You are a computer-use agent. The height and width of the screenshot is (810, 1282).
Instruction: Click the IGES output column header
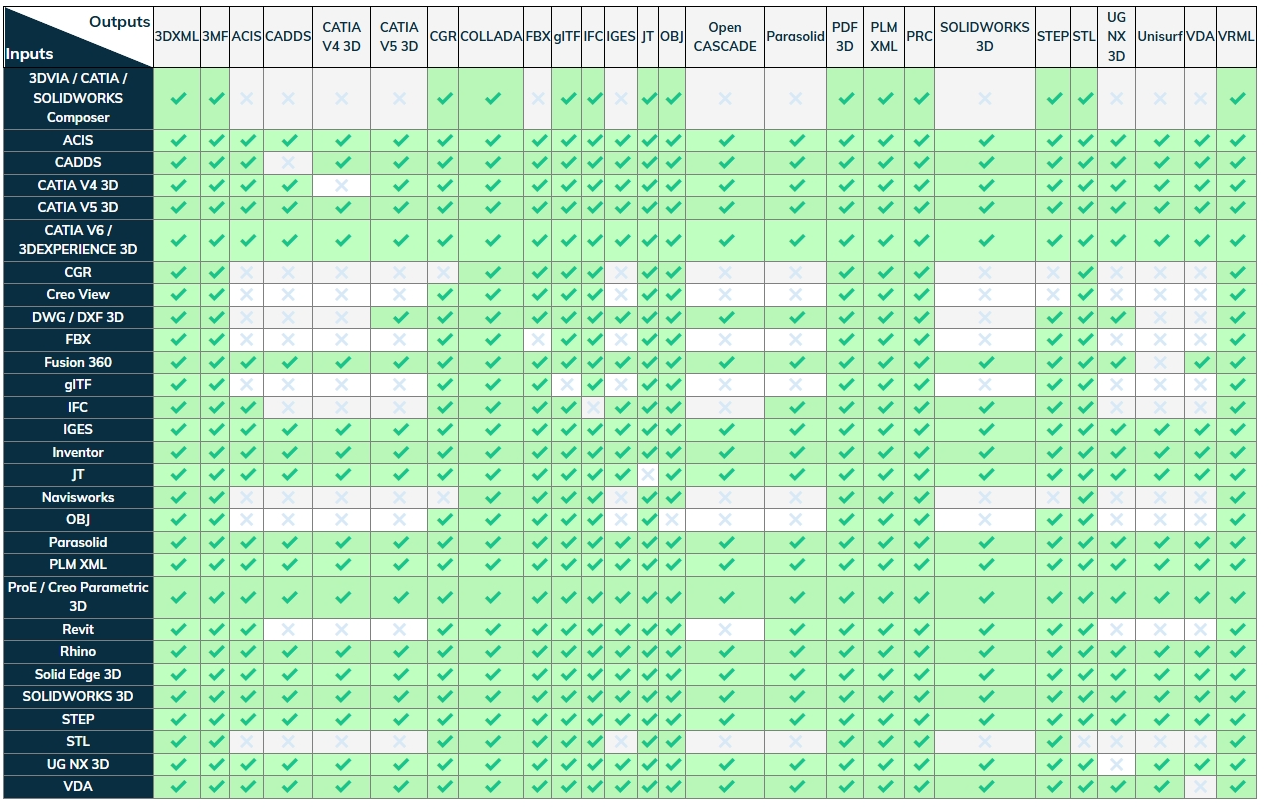(621, 36)
